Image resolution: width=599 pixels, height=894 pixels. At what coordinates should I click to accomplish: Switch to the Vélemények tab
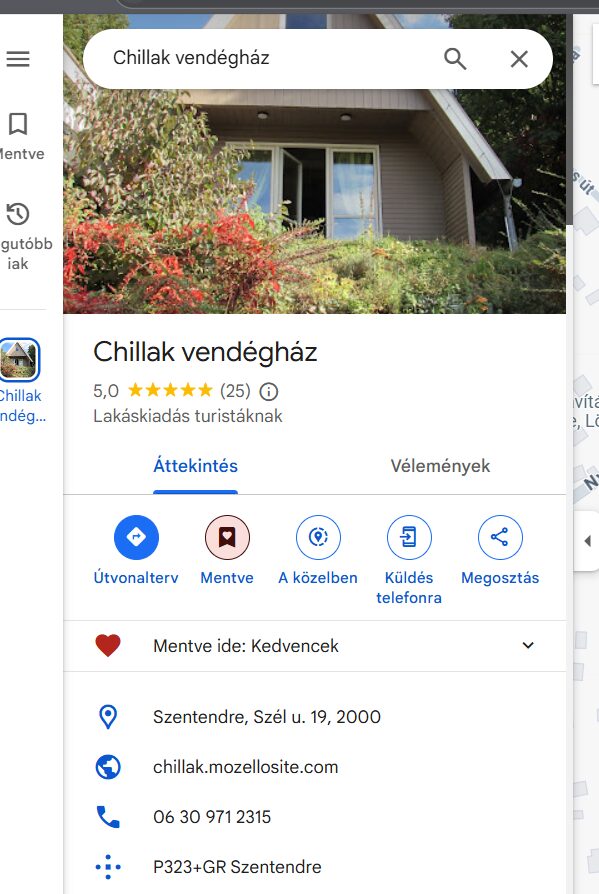point(440,466)
